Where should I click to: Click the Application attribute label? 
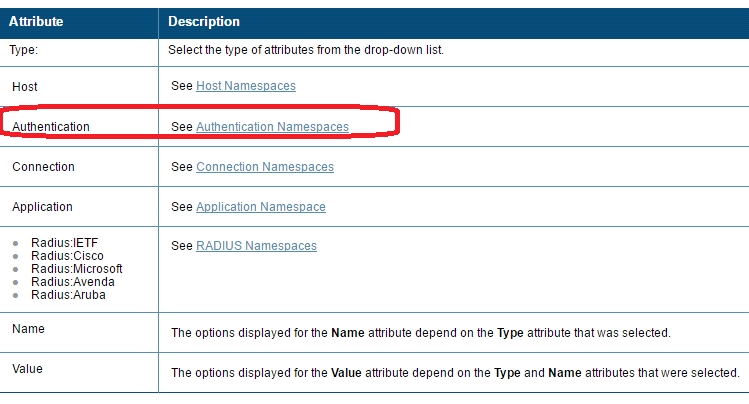click(42, 207)
